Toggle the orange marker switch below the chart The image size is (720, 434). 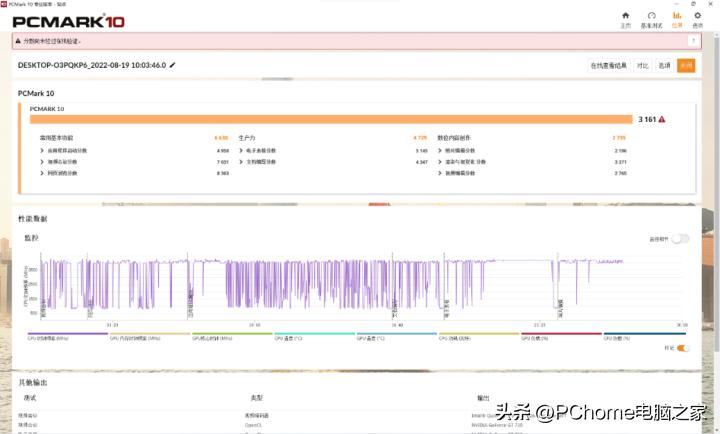[x=683, y=348]
